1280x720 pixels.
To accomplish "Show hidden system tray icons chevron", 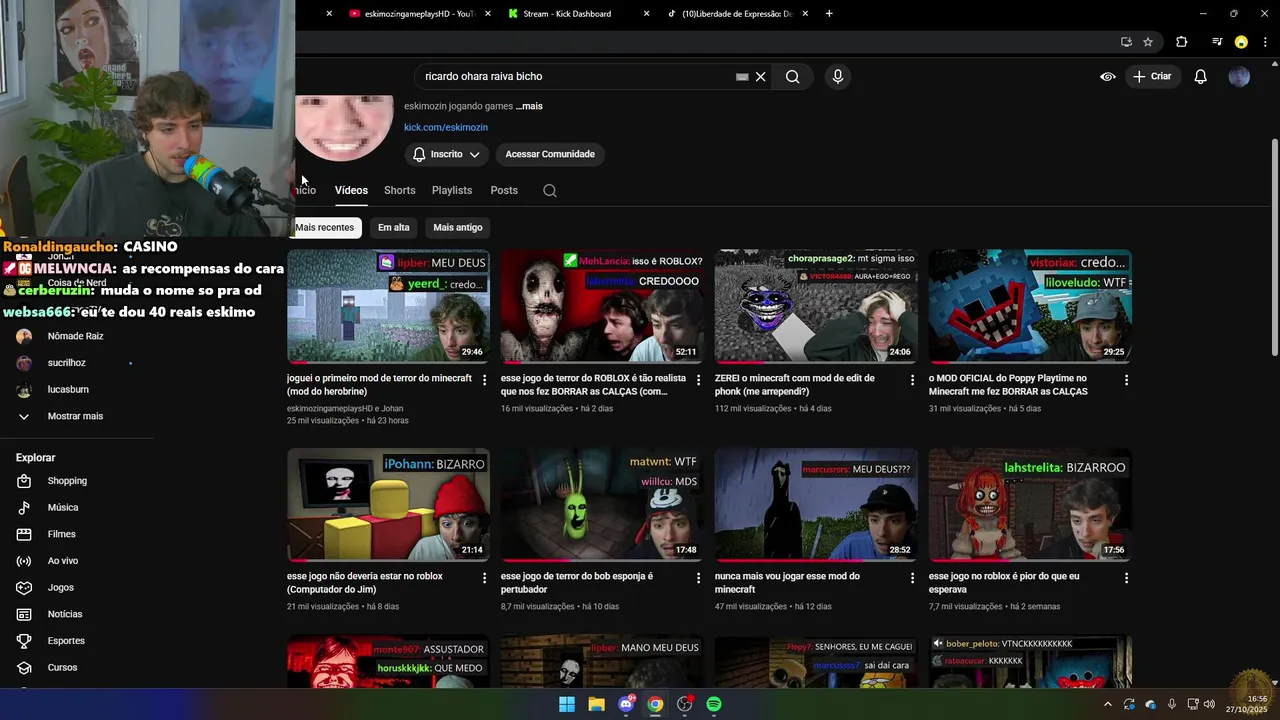I will tap(1107, 704).
